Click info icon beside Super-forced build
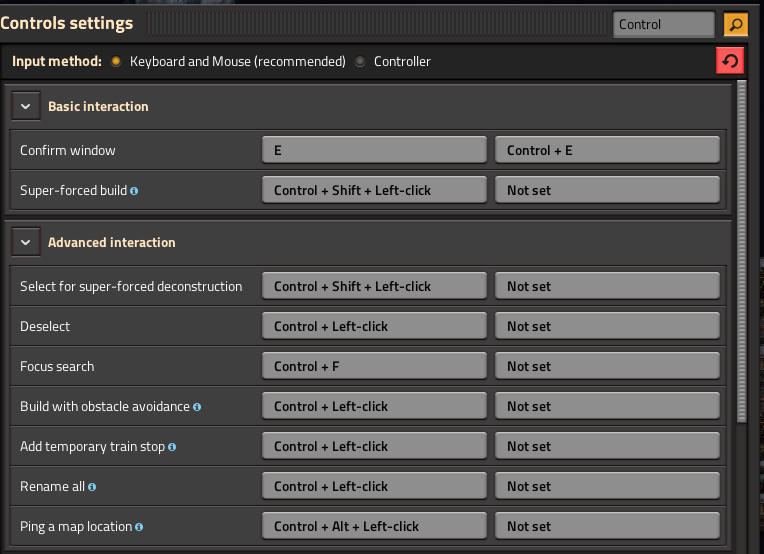 point(134,191)
